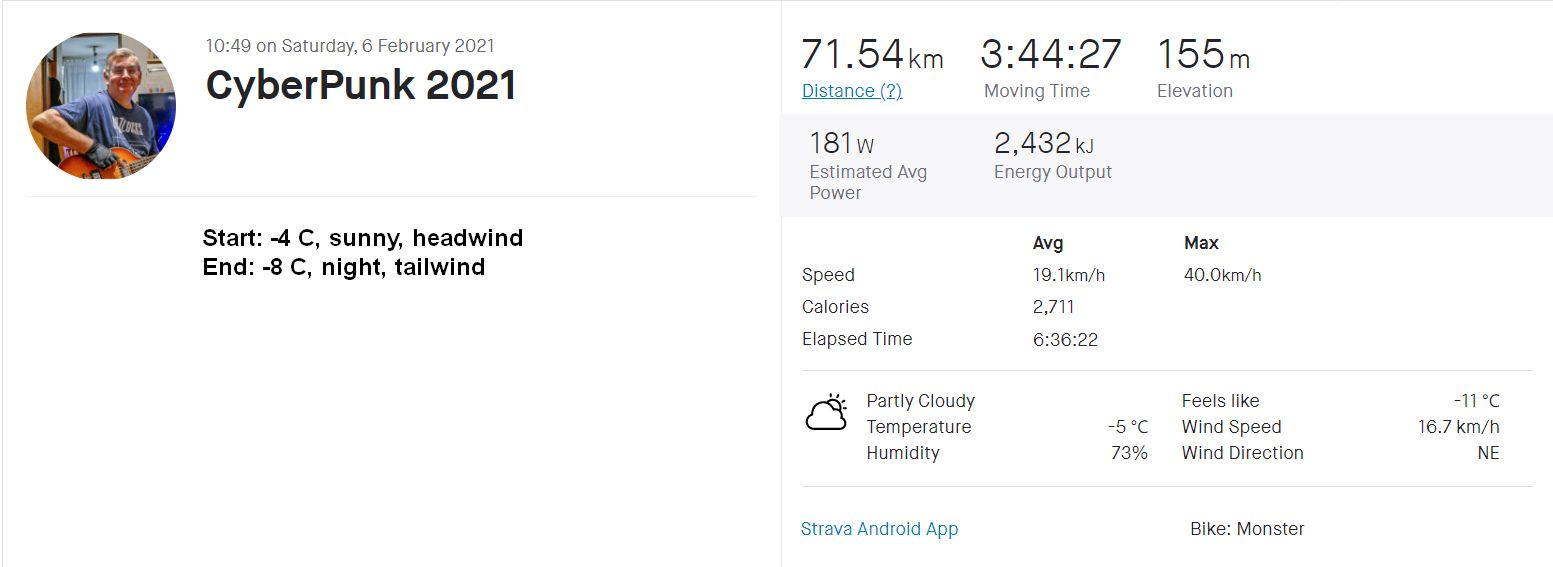Click the 6:36:22 elapsed time value
Screen dimensions: 1553x567
tap(1065, 339)
